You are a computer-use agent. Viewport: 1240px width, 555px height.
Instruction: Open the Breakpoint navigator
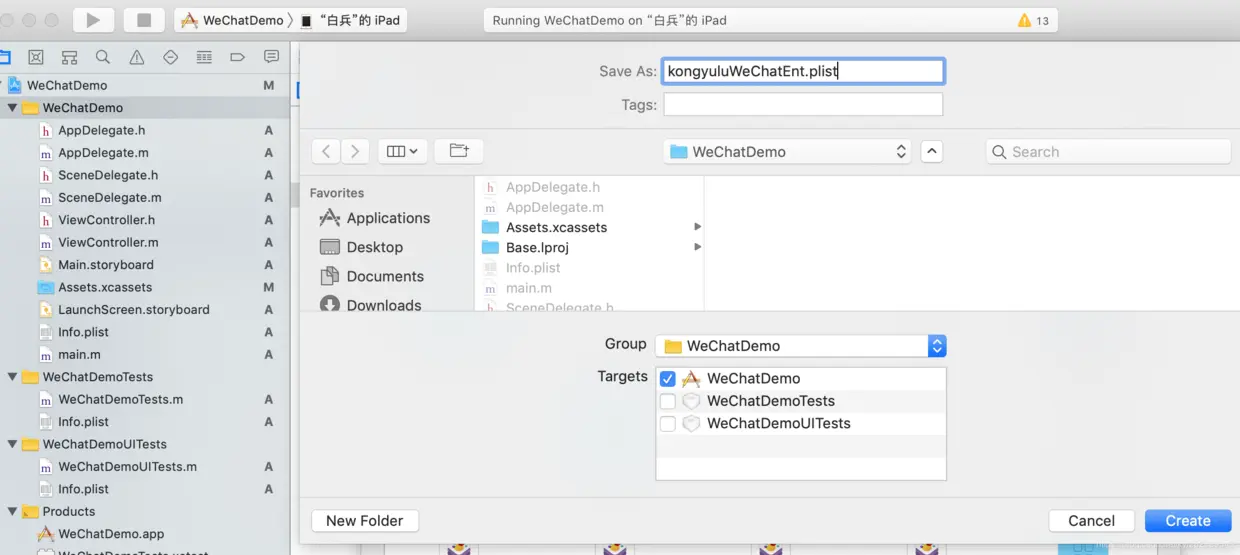[238, 57]
